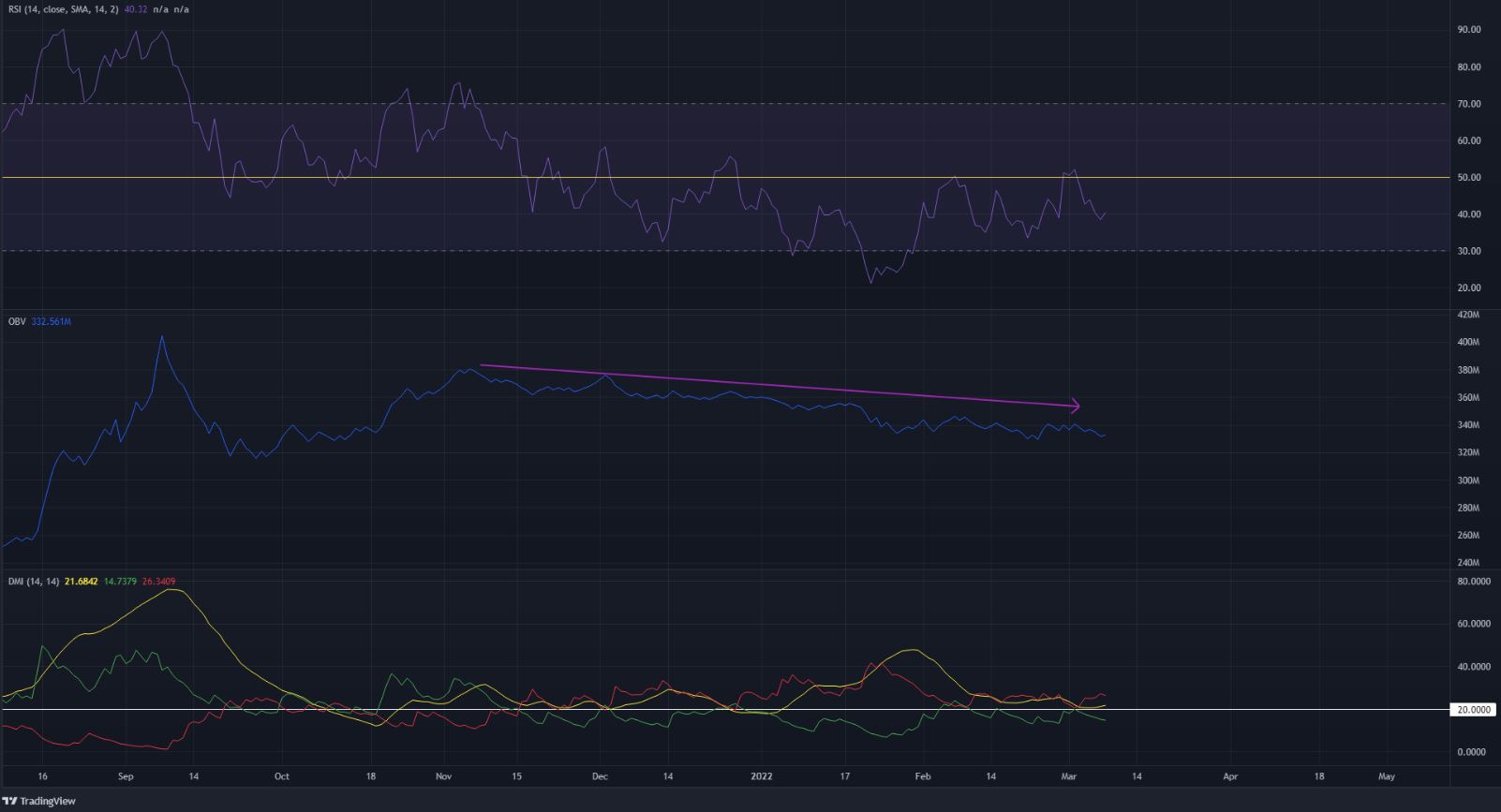
Task: Click the Feb date label on time axis
Action: tap(923, 776)
